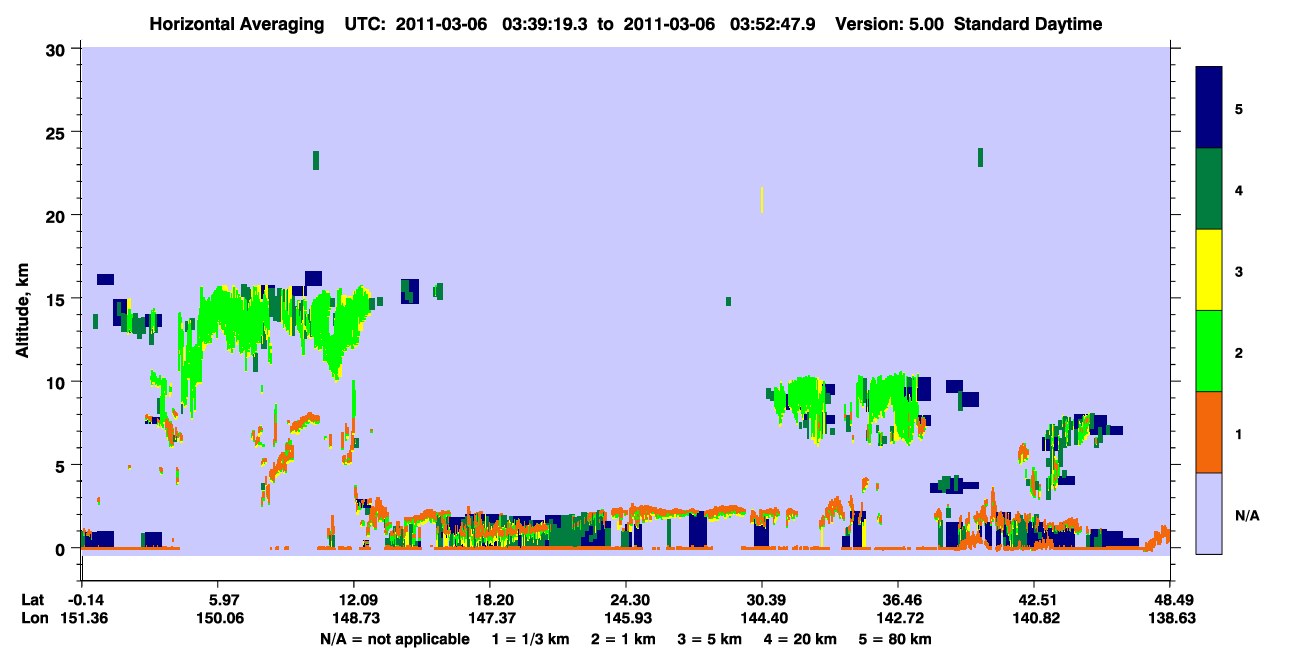This screenshot has width=1300, height=667.
Task: Click the lavender N/A colorbar segment
Action: tap(1209, 513)
